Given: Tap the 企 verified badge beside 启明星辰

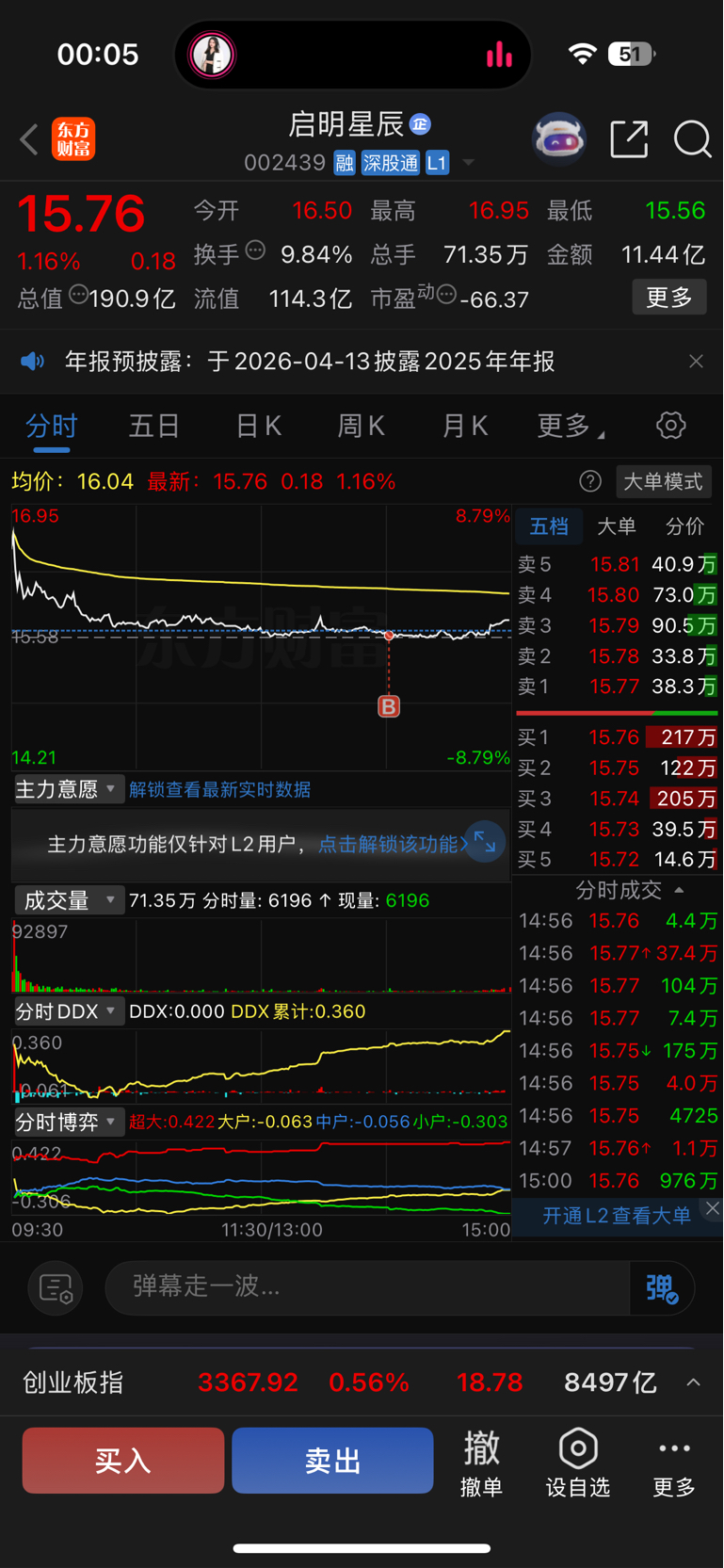Looking at the screenshot, I should pos(420,124).
